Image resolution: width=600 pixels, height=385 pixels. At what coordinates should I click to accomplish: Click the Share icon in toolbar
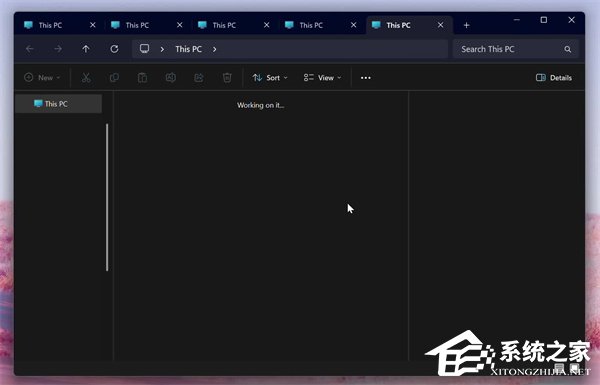click(x=199, y=78)
